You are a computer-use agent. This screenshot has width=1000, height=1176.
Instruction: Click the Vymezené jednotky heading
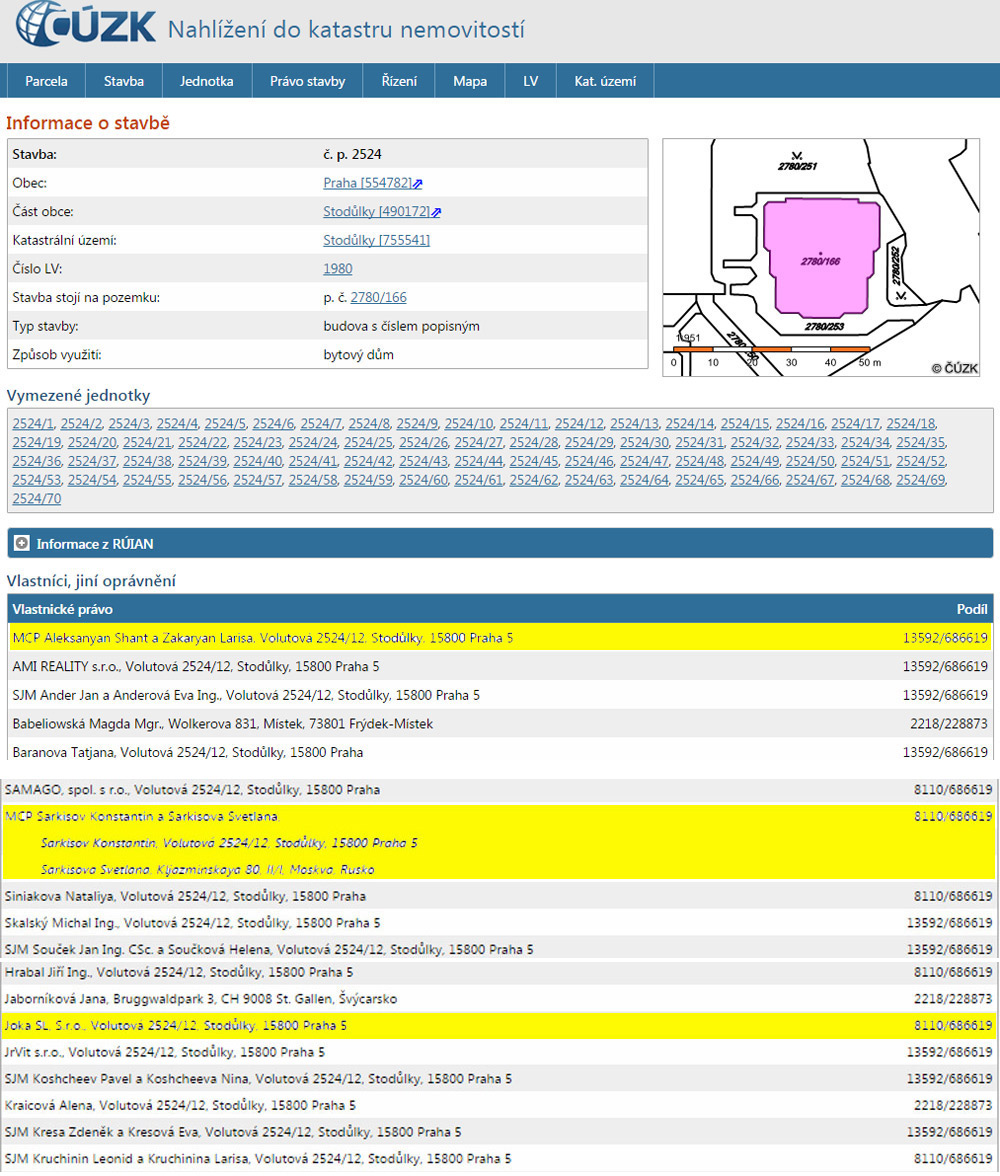pos(78,395)
